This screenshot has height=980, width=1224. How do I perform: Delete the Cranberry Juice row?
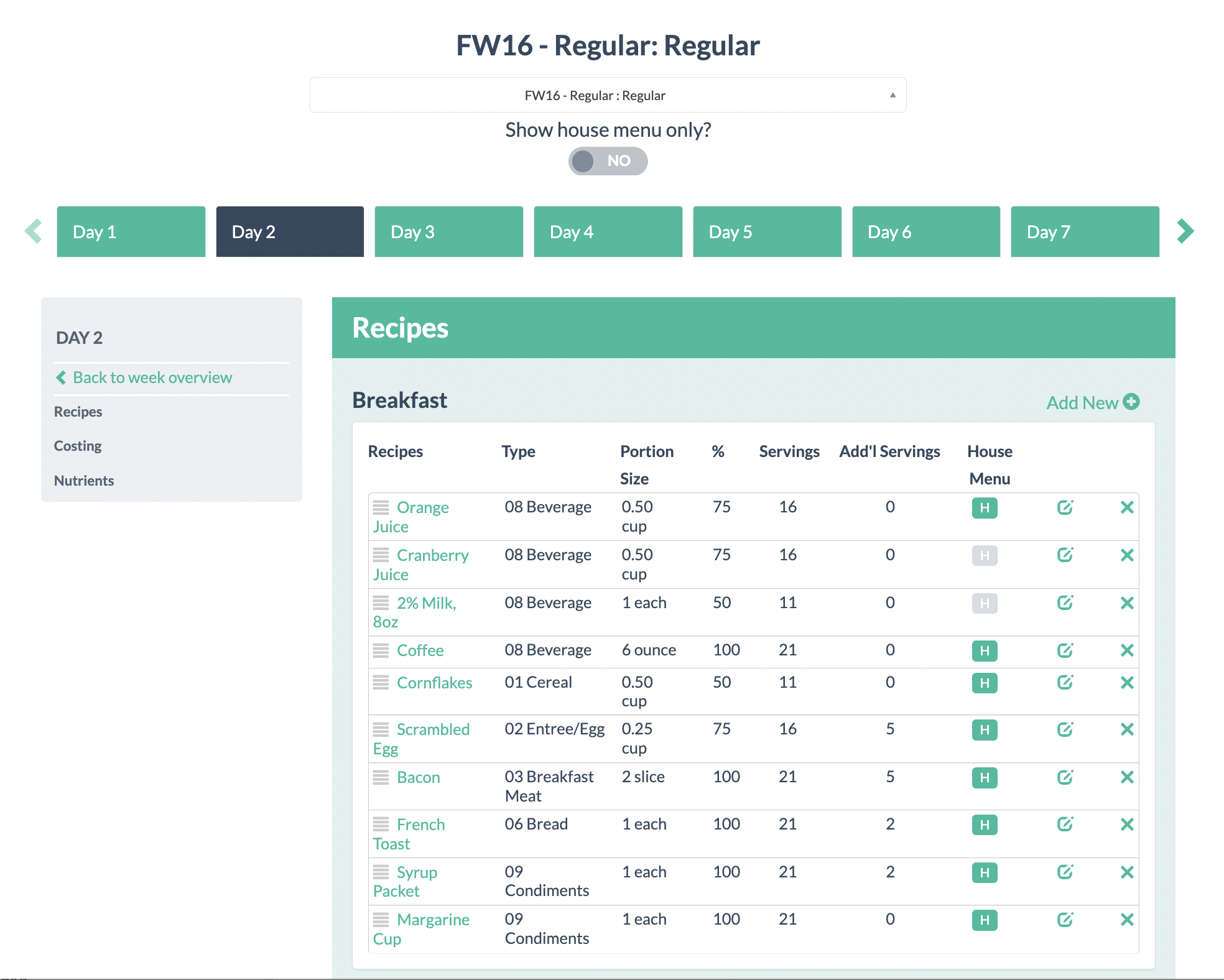tap(1126, 555)
